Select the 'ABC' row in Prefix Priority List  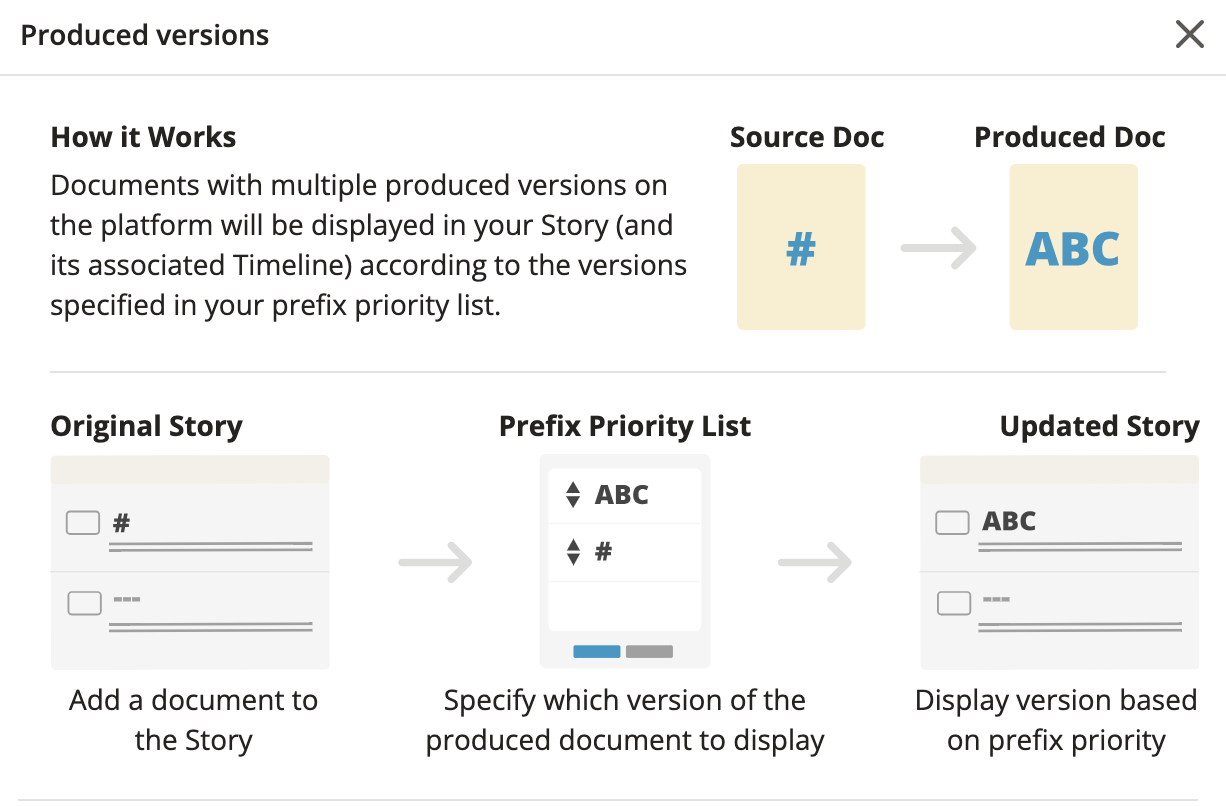pyautogui.click(x=624, y=494)
